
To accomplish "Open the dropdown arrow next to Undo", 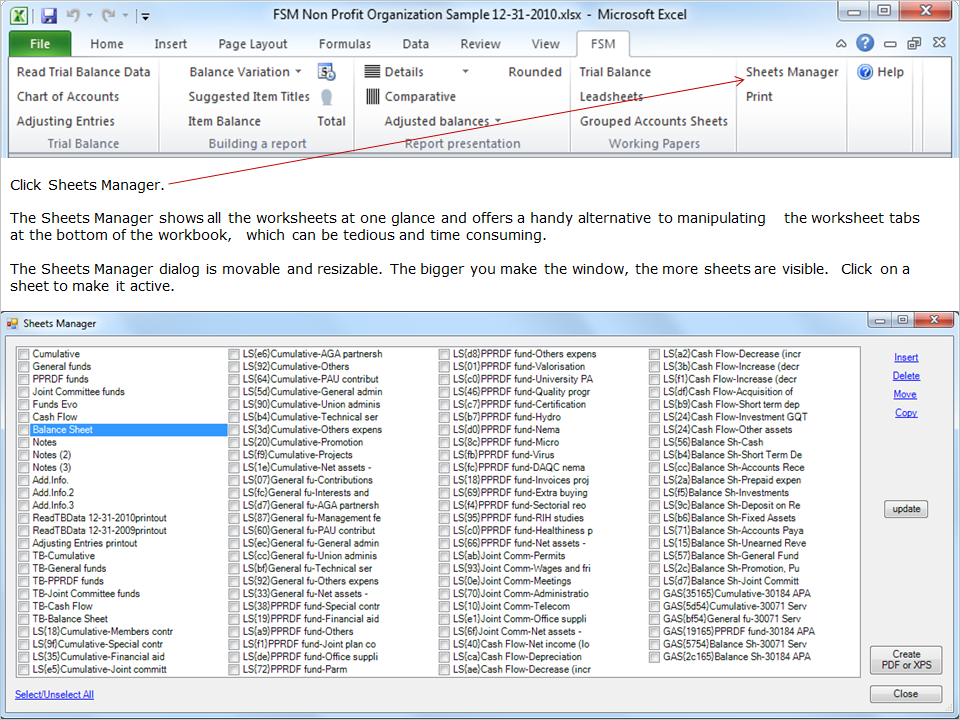I will 89,15.
